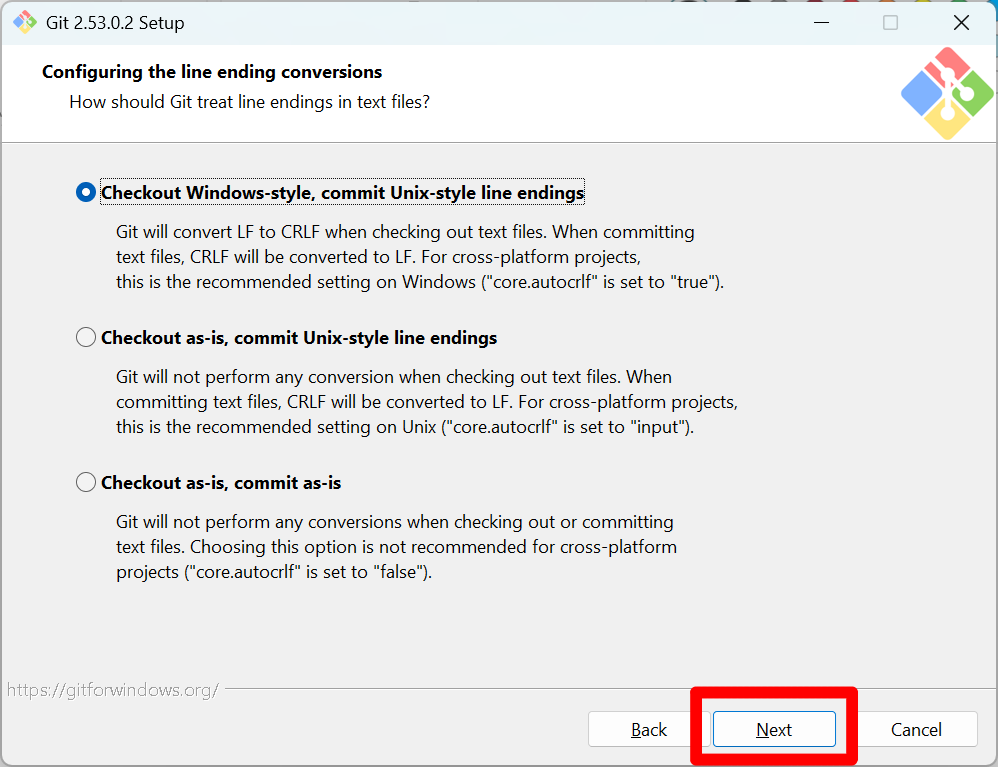Click the 'Git 2.53.0.2 Setup' title text
This screenshot has width=998, height=767.
115,23
